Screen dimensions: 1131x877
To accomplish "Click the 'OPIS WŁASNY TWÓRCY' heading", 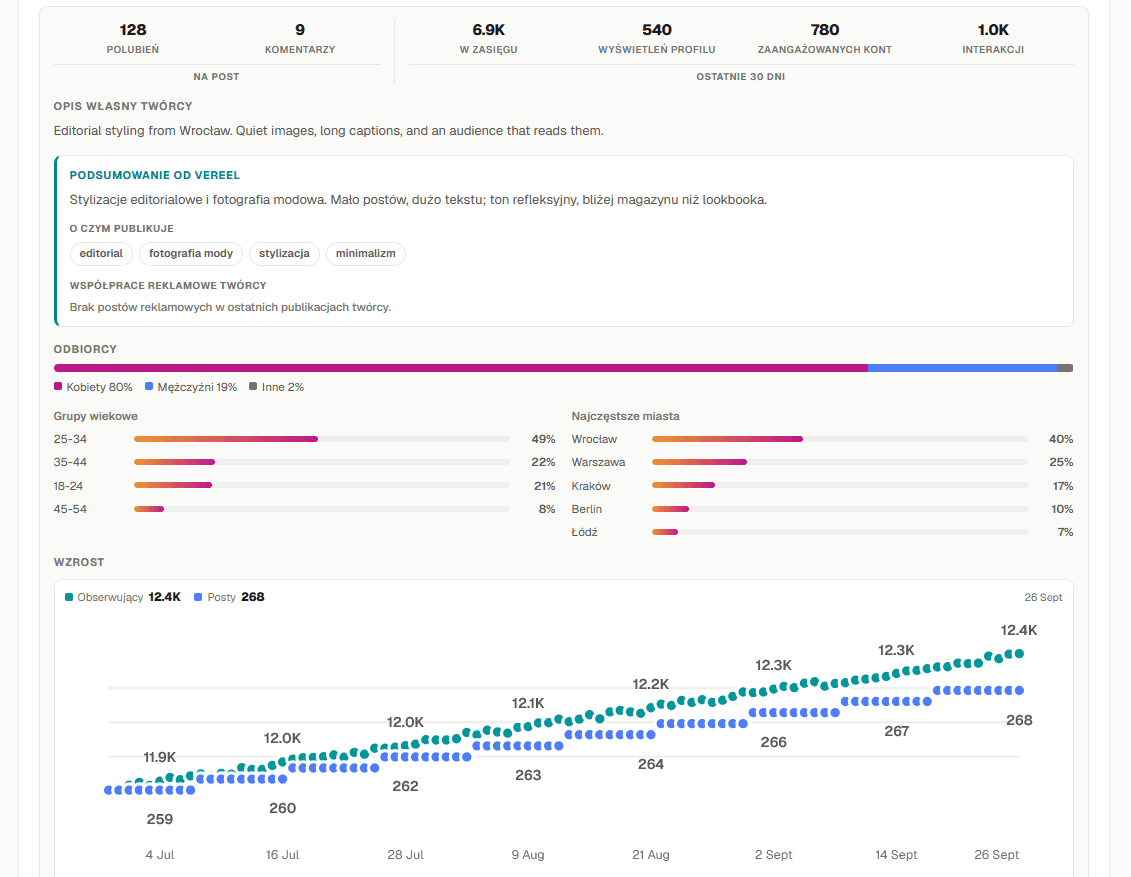I will pos(123,106).
